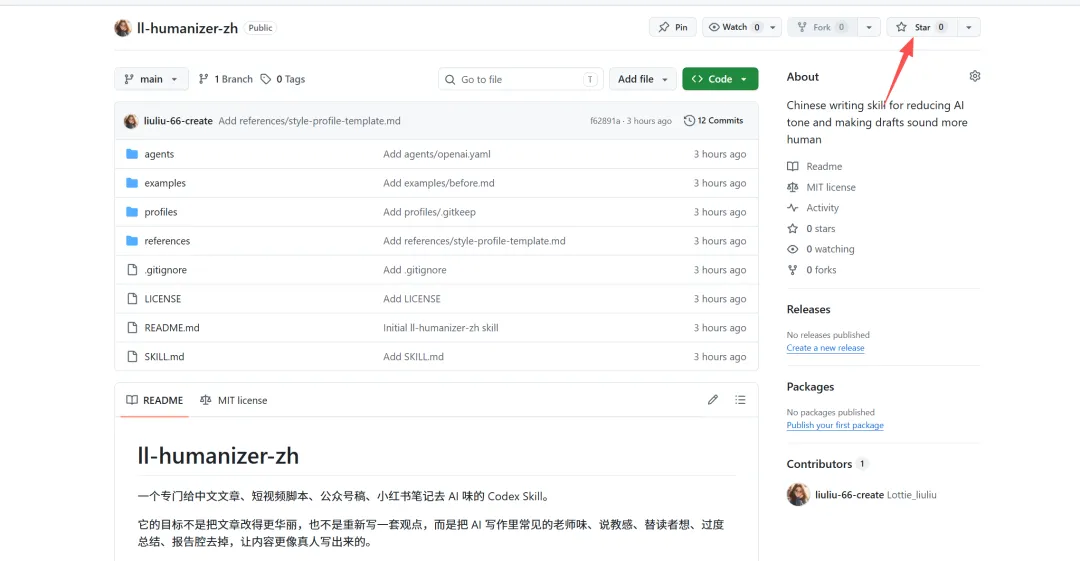Open the profiles folder

(160, 212)
